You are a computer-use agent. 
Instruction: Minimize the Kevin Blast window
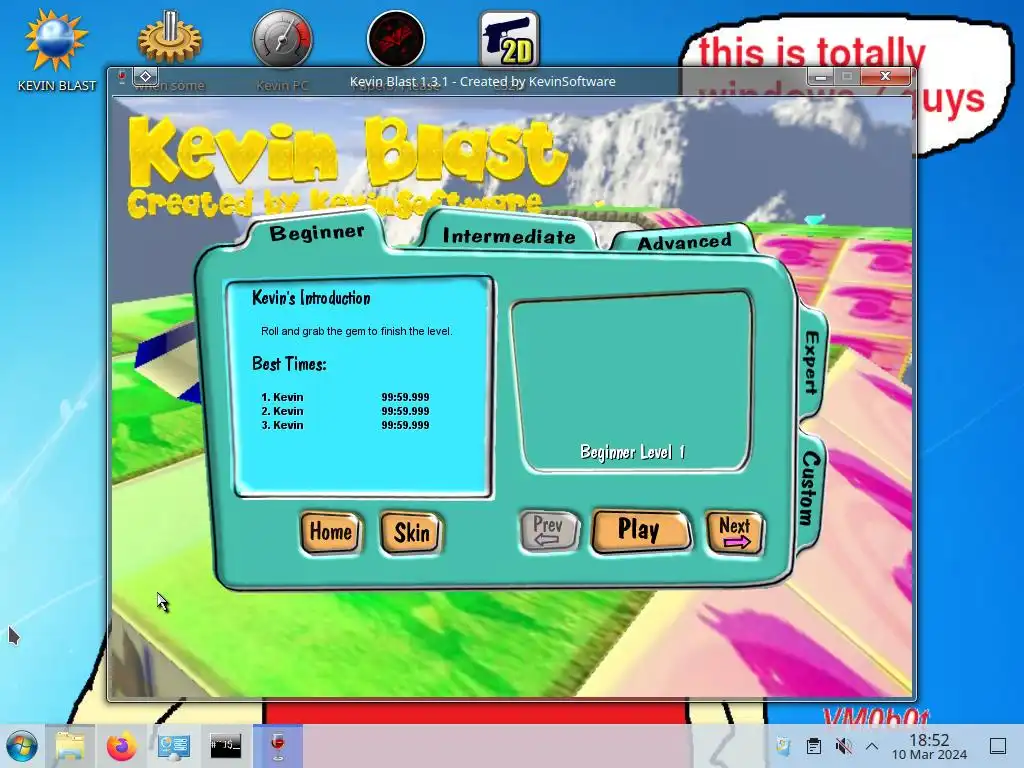coord(820,76)
